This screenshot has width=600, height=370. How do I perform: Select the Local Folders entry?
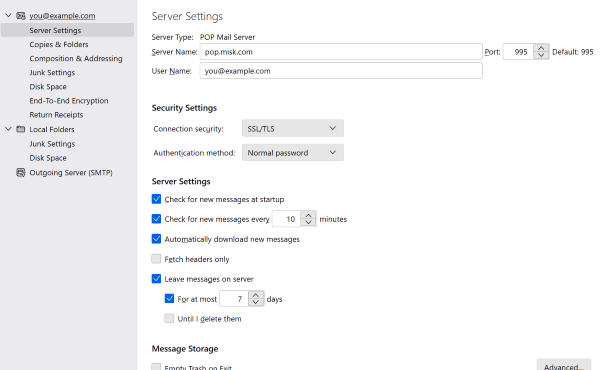[x=52, y=129]
